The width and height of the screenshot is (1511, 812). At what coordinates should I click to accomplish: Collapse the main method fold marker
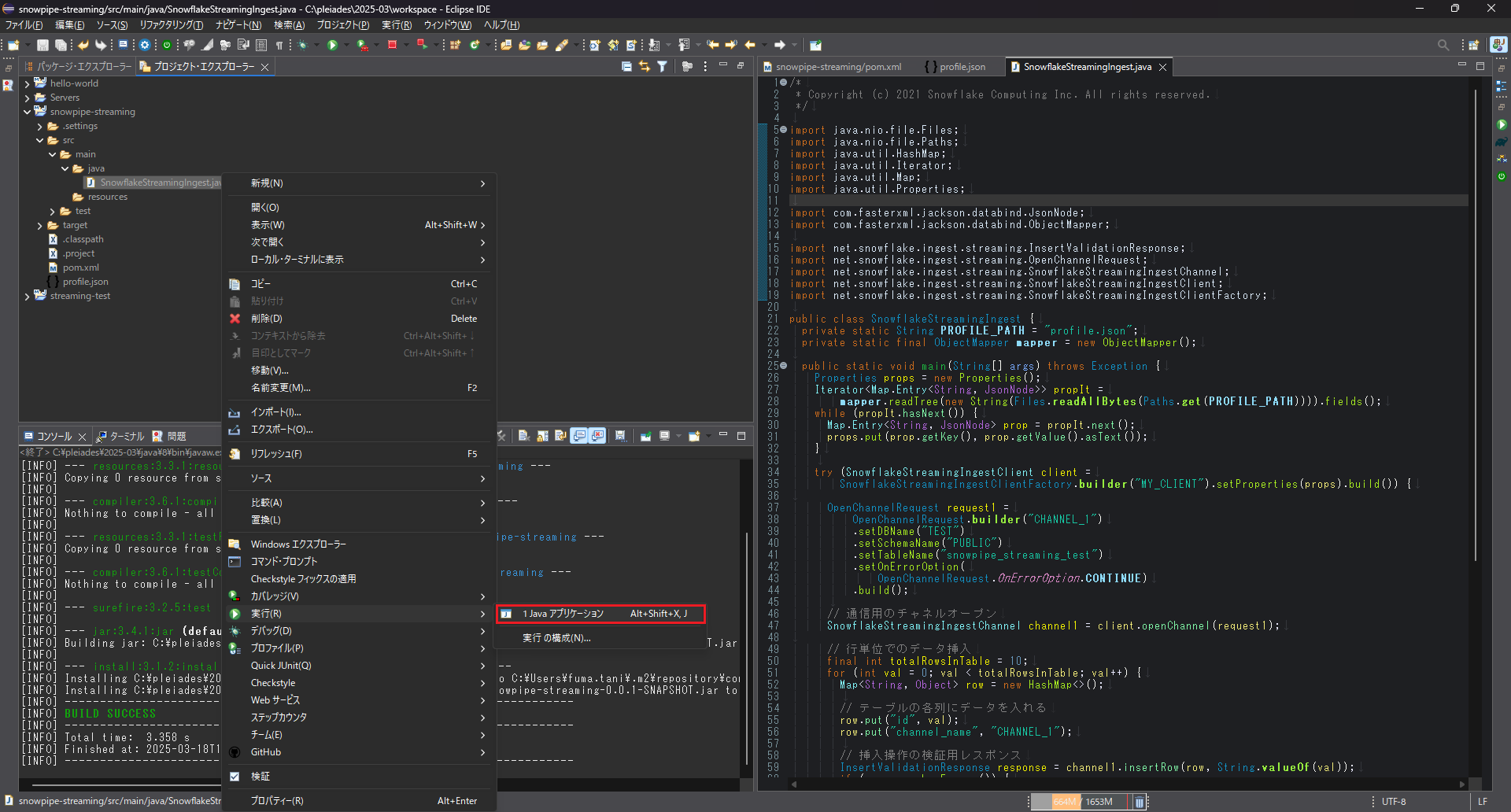783,366
